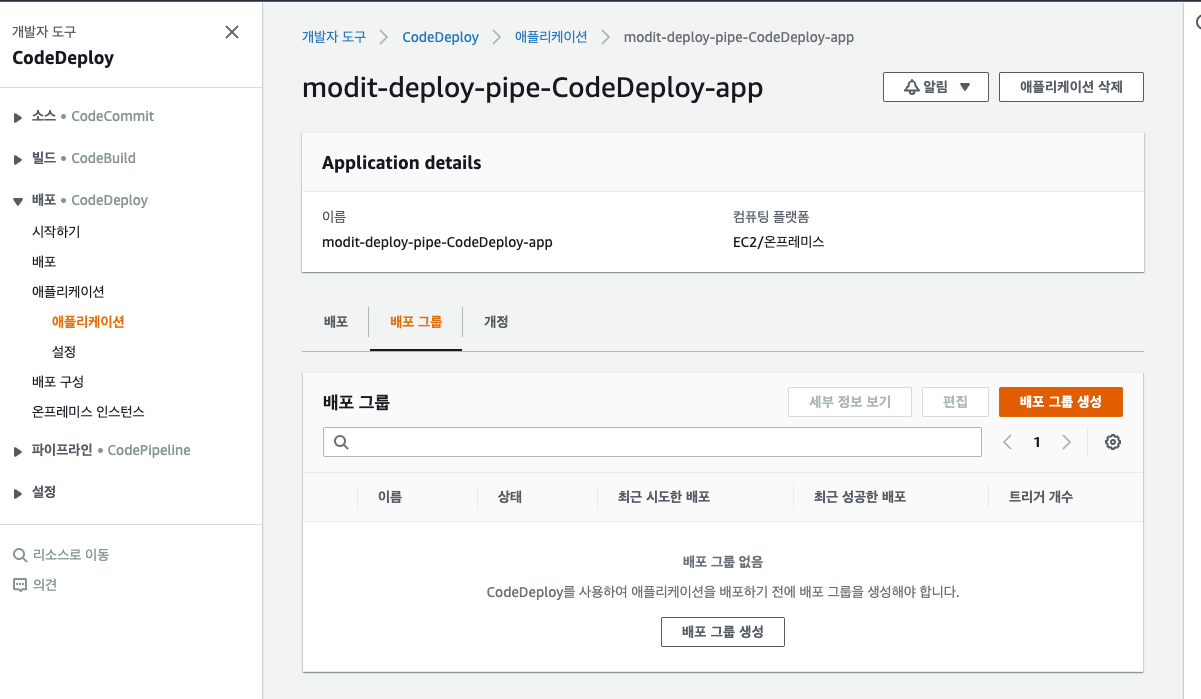This screenshot has width=1201, height=699.
Task: Click the magnifier icon in search box
Action: [x=341, y=442]
